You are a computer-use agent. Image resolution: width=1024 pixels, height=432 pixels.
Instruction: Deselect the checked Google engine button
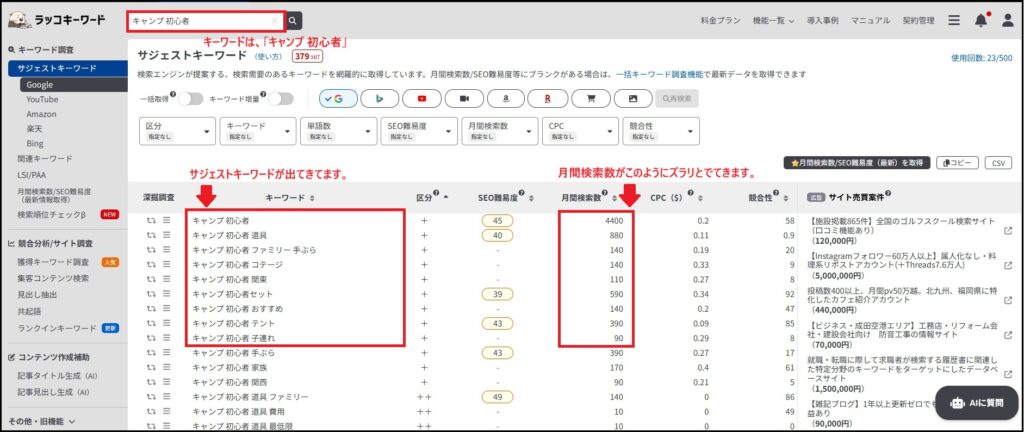point(337,98)
